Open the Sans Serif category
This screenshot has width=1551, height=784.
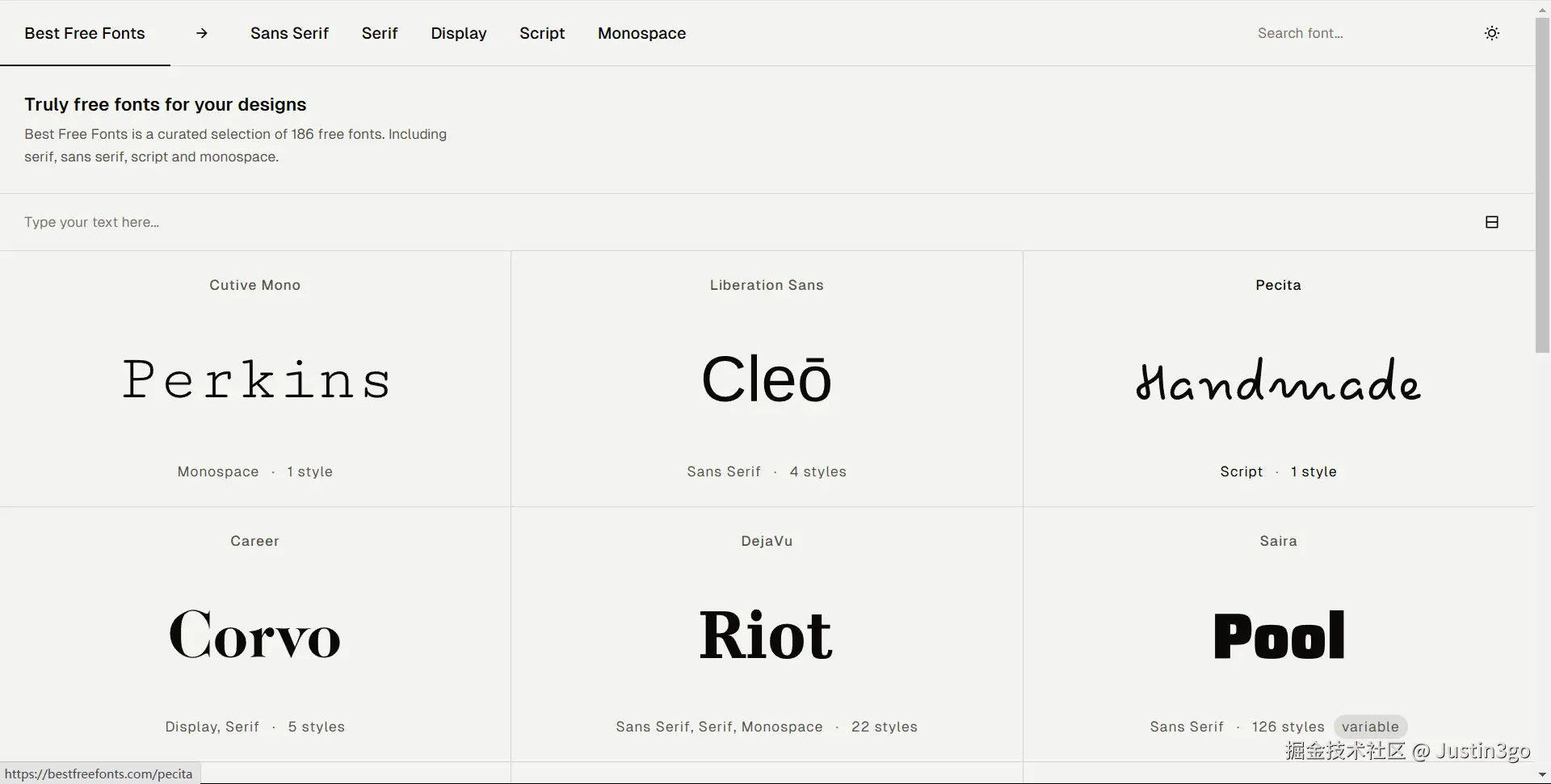(x=289, y=33)
